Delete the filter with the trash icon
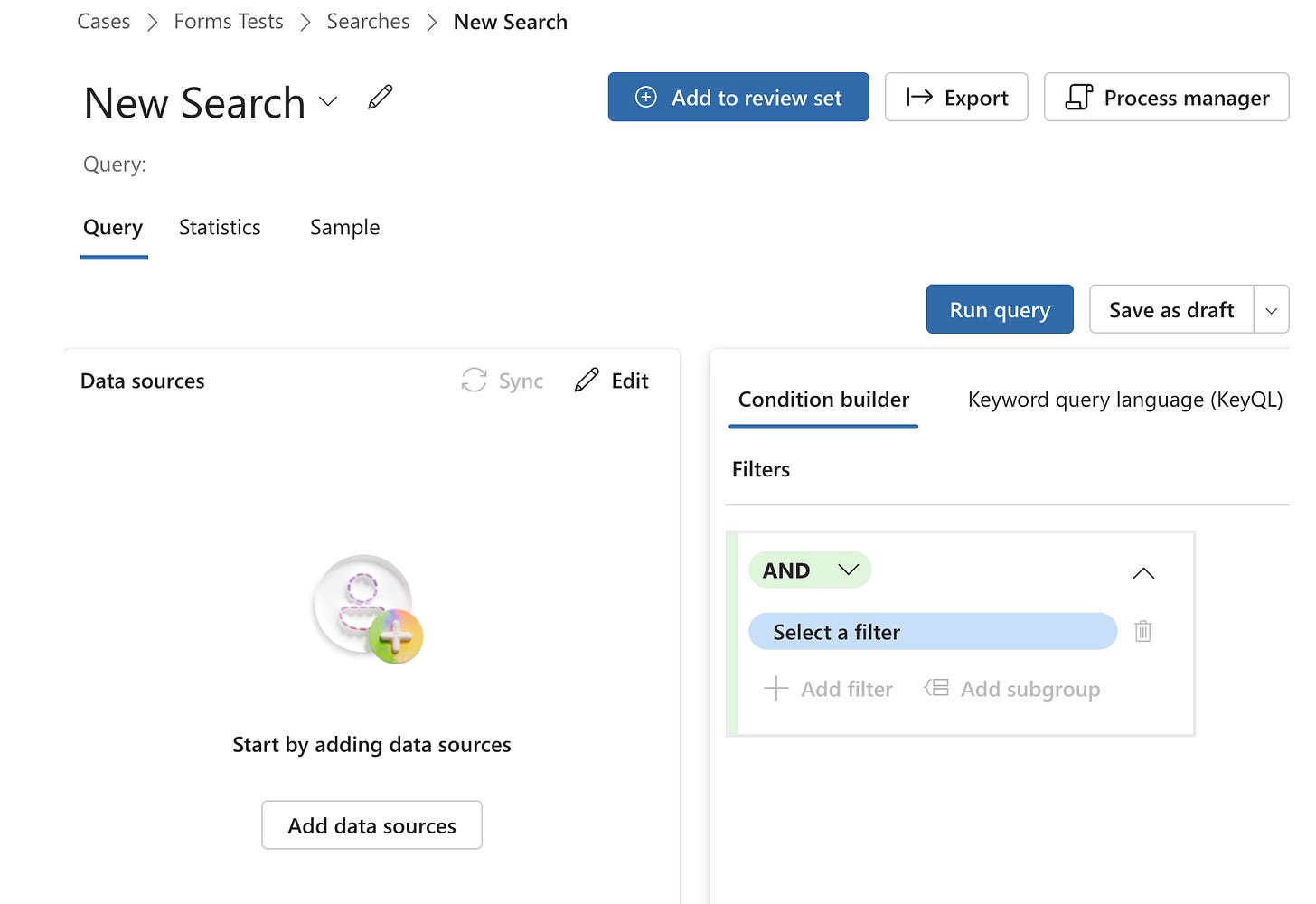 tap(1143, 631)
